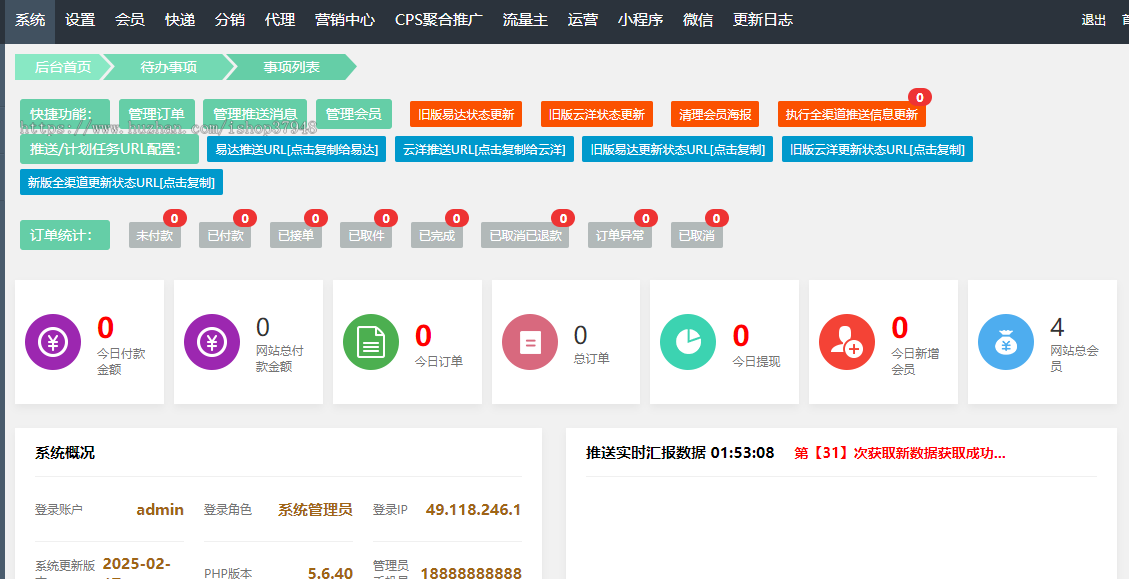Click the pink list icon for 总订单
The height and width of the screenshot is (579, 1129).
[530, 342]
